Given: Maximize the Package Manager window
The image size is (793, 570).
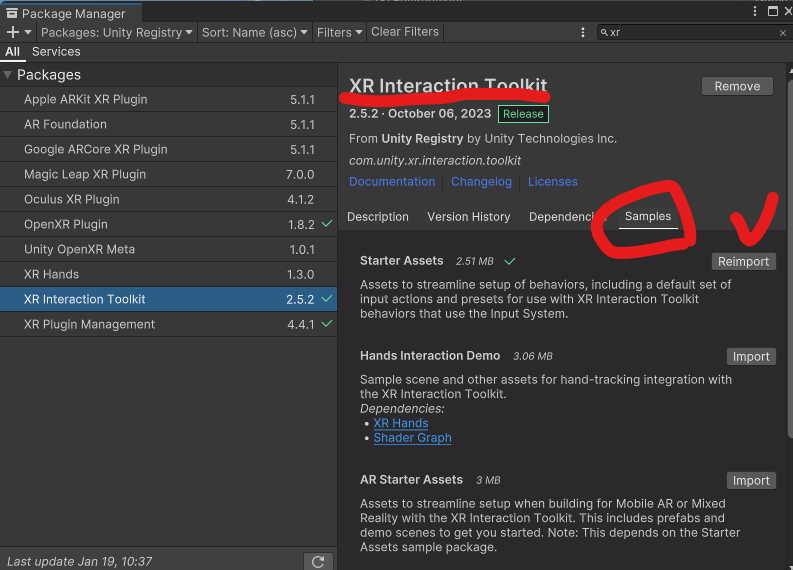Looking at the screenshot, I should (773, 11).
